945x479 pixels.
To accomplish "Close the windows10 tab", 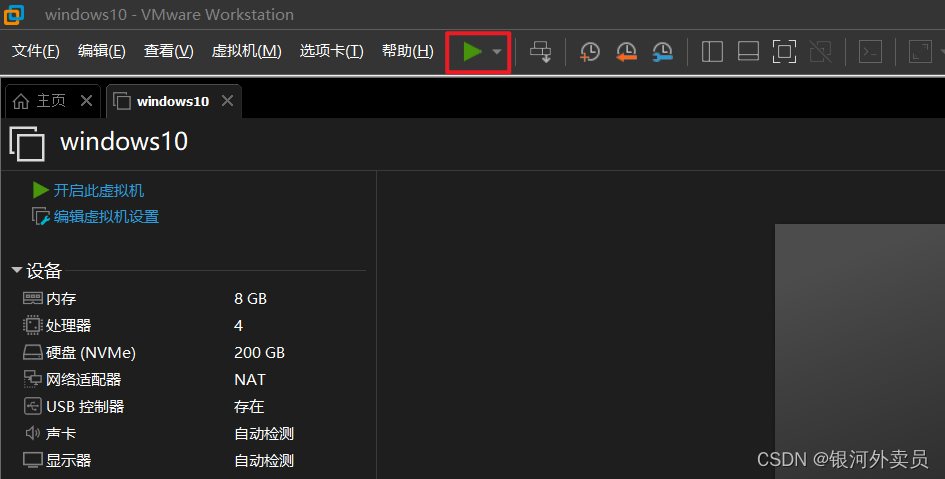I will (x=227, y=101).
